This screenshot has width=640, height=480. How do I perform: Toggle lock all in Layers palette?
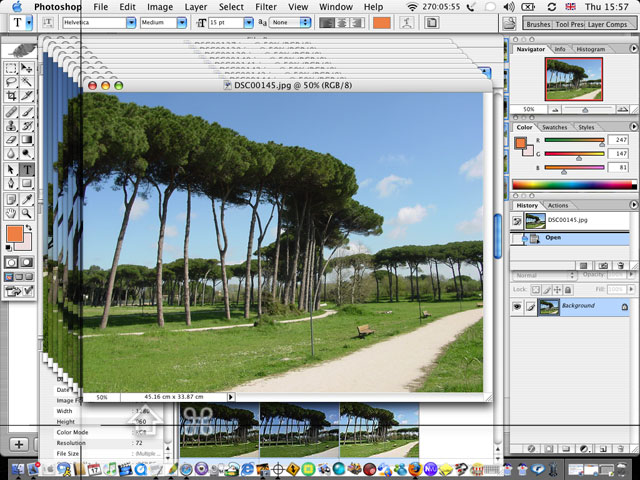click(568, 290)
